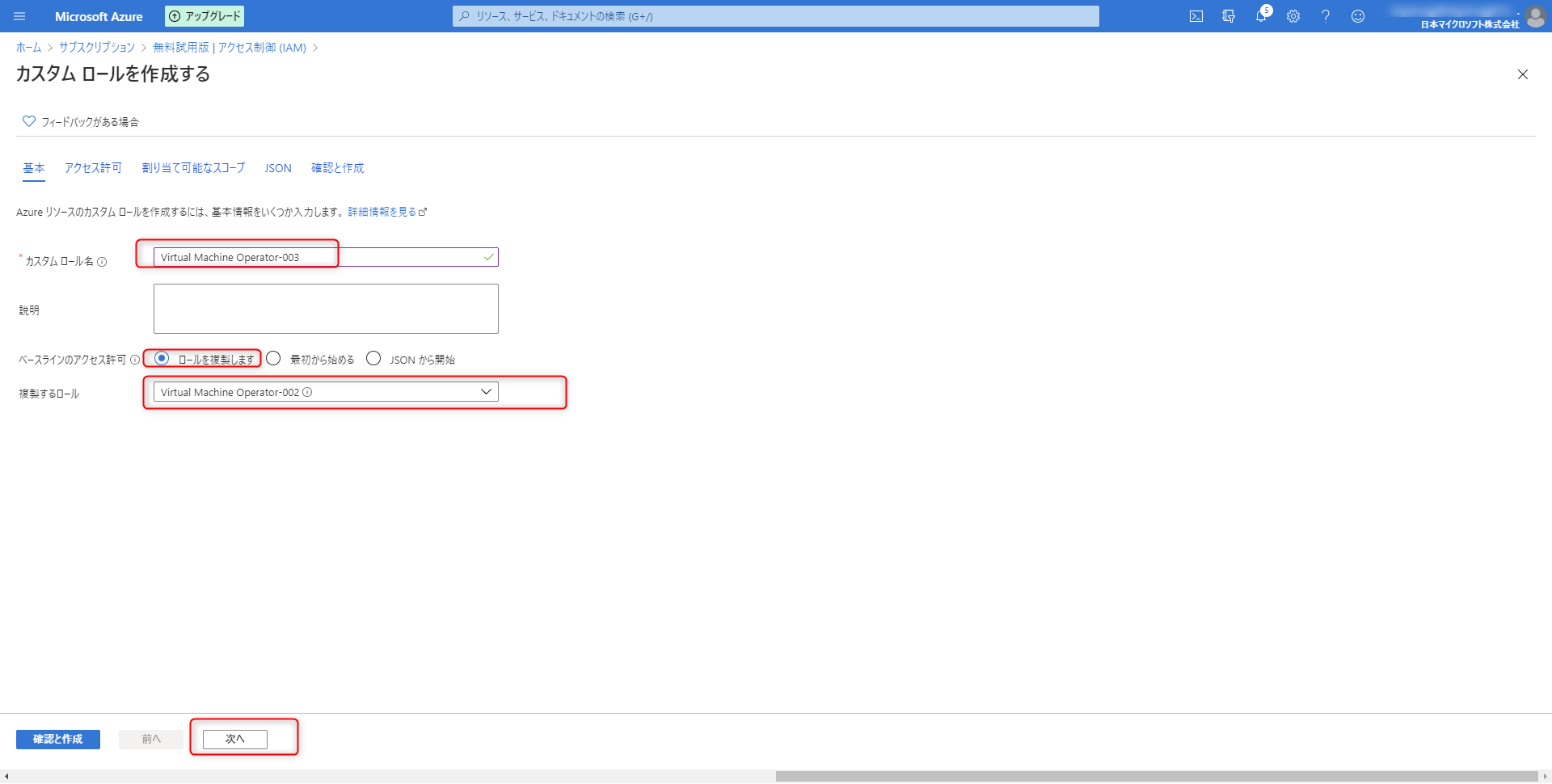The height and width of the screenshot is (784, 1552).
Task: Switch to the アクセス許可 tab
Action: (x=93, y=168)
